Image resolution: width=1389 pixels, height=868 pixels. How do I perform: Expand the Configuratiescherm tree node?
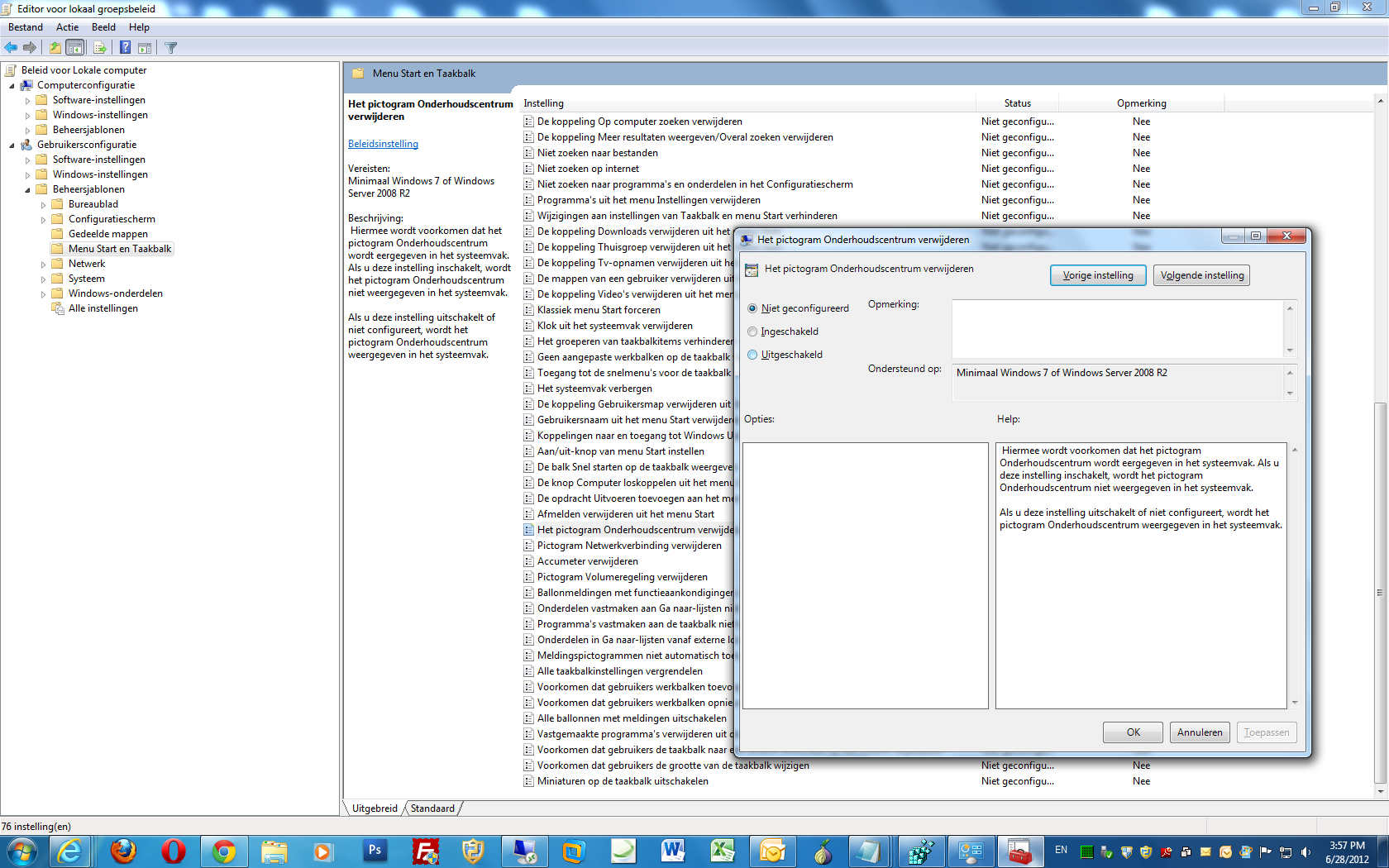42,218
